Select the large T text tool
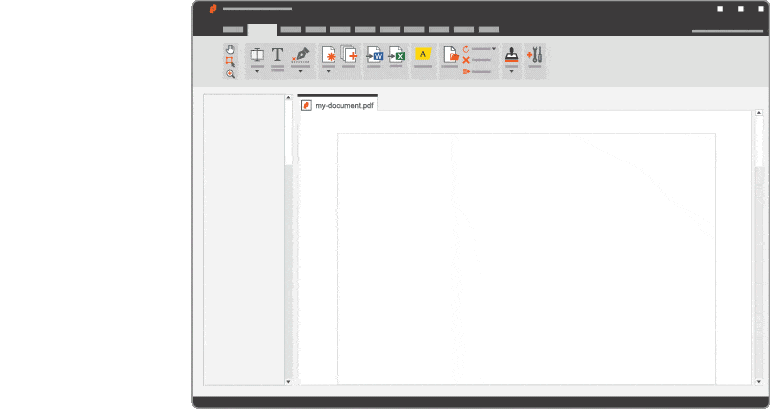Screen dimensions: 770x409 click(277, 55)
